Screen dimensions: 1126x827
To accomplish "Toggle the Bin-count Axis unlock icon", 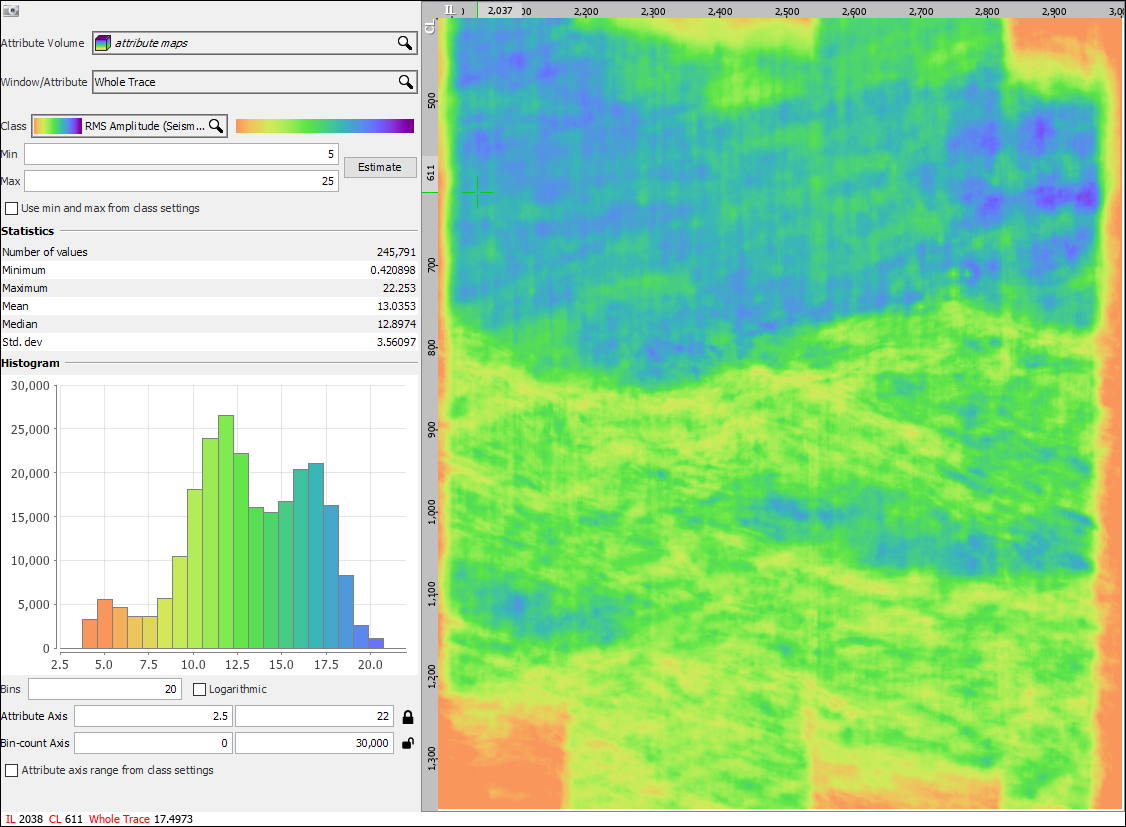I will (x=408, y=743).
